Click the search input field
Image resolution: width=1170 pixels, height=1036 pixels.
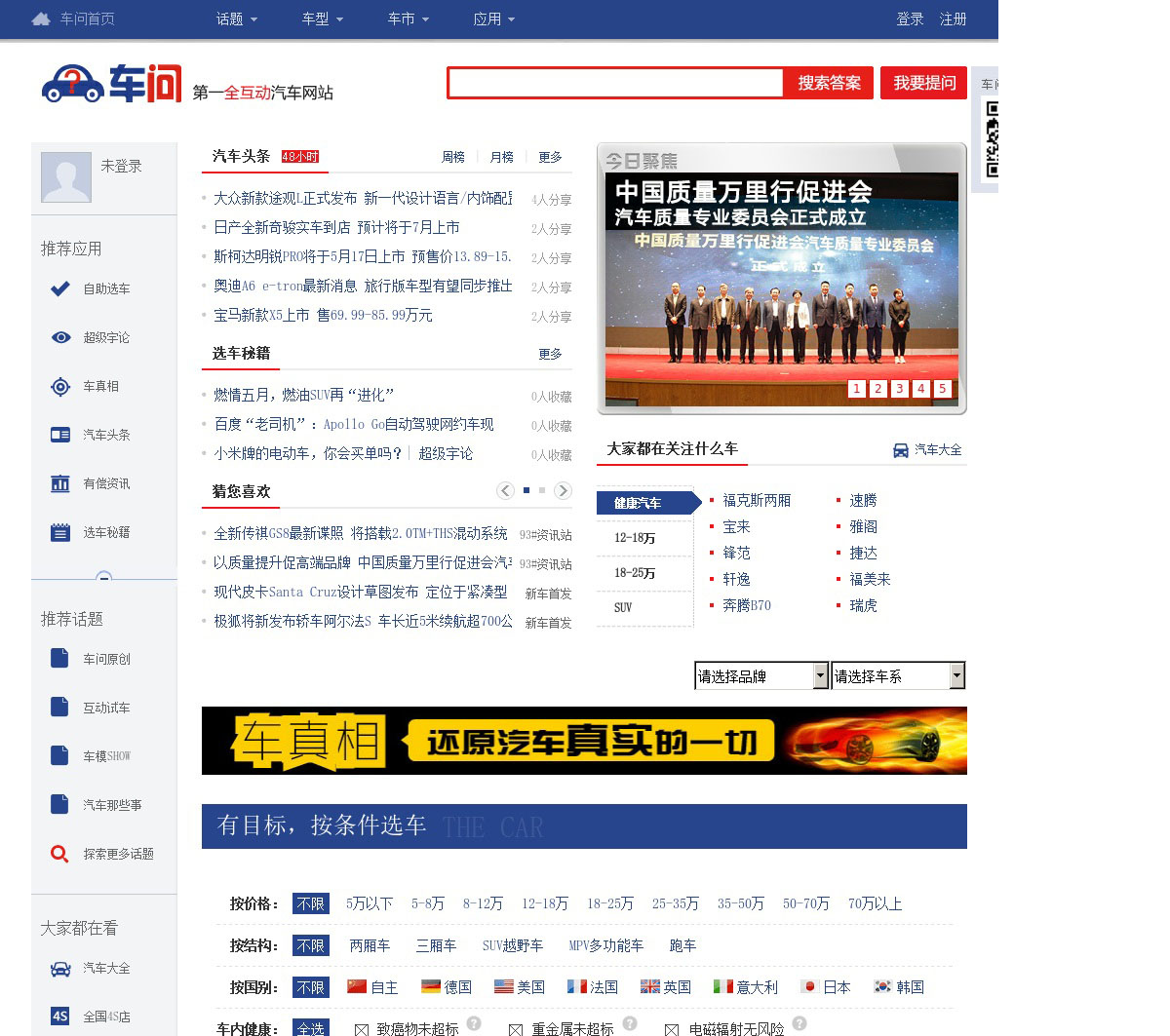[615, 83]
